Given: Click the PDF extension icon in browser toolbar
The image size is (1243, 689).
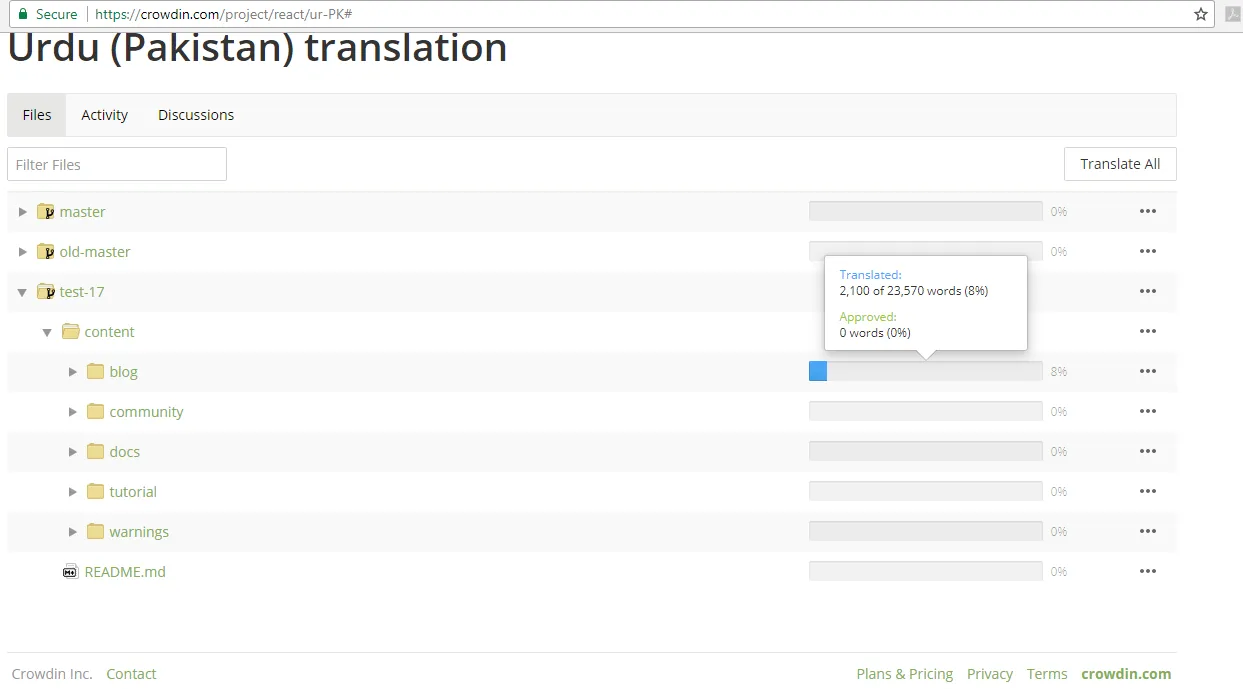Looking at the screenshot, I should coord(1232,14).
